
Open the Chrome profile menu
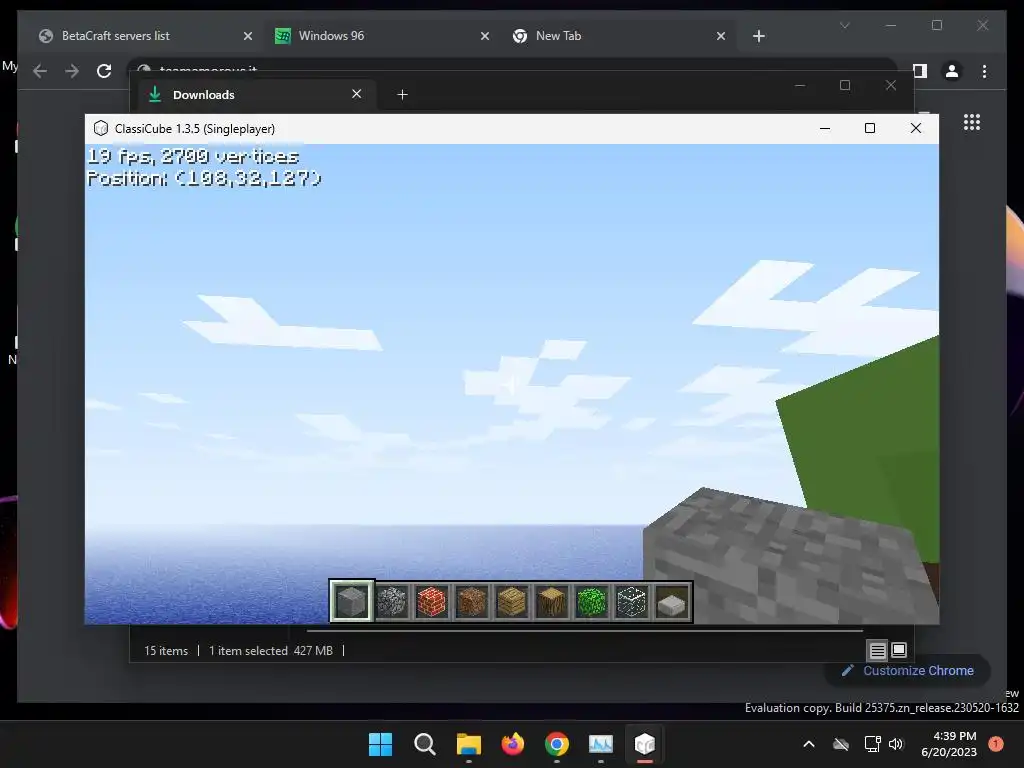tap(952, 71)
